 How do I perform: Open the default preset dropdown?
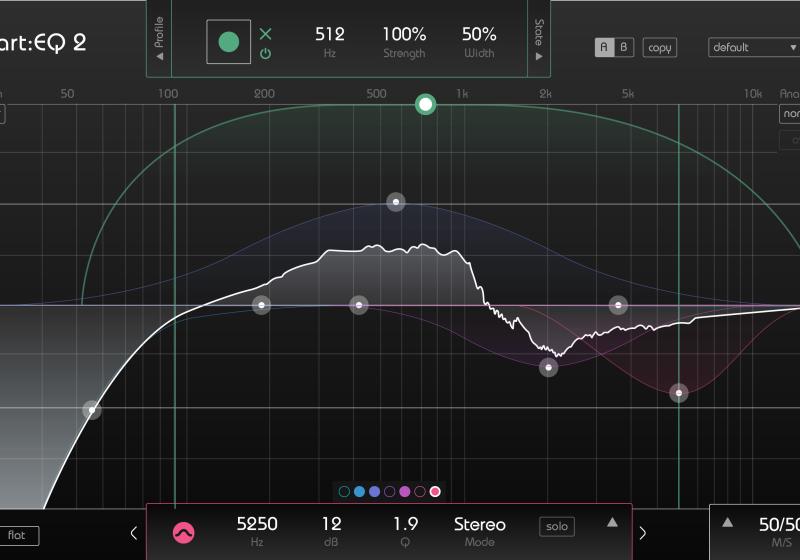pyautogui.click(x=753, y=47)
